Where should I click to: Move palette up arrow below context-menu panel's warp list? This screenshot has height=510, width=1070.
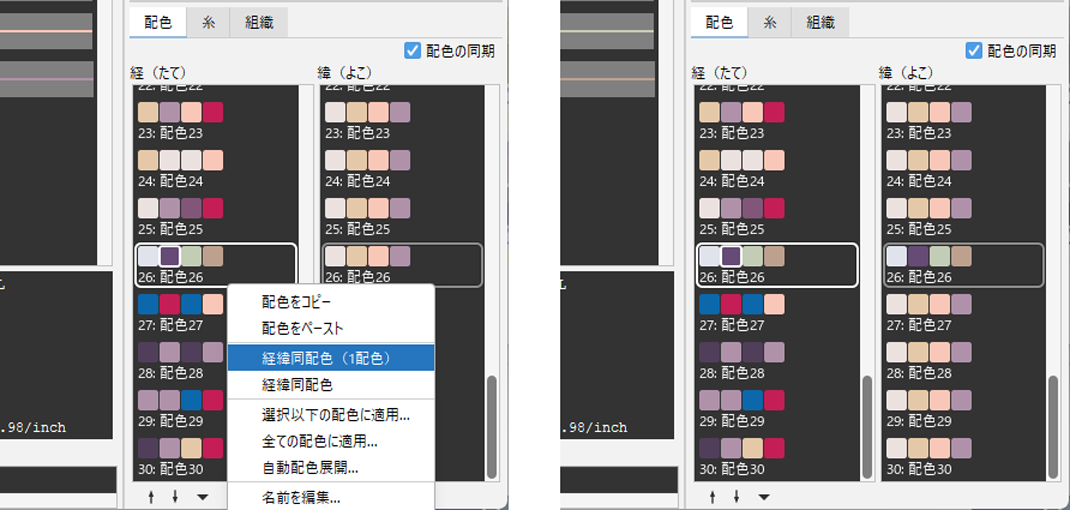point(151,496)
